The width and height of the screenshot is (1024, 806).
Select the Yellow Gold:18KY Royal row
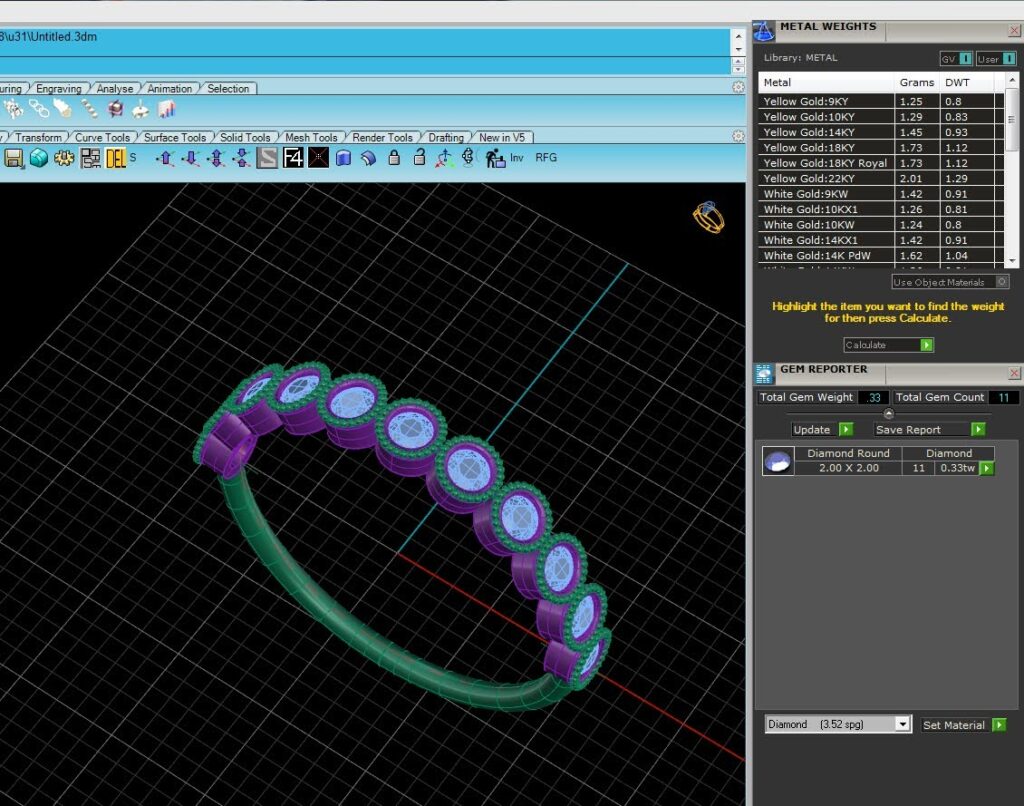click(880, 163)
